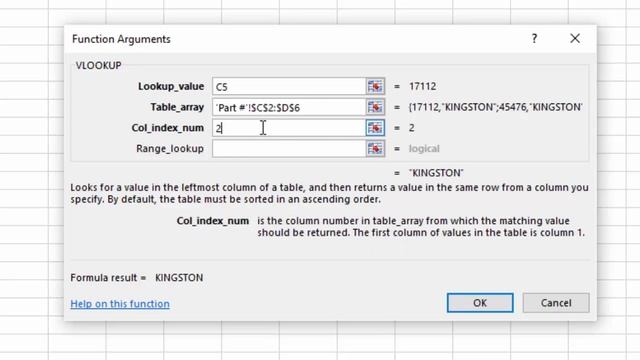Click the Lookup_value argument label
640x360 pixels.
pos(171,87)
